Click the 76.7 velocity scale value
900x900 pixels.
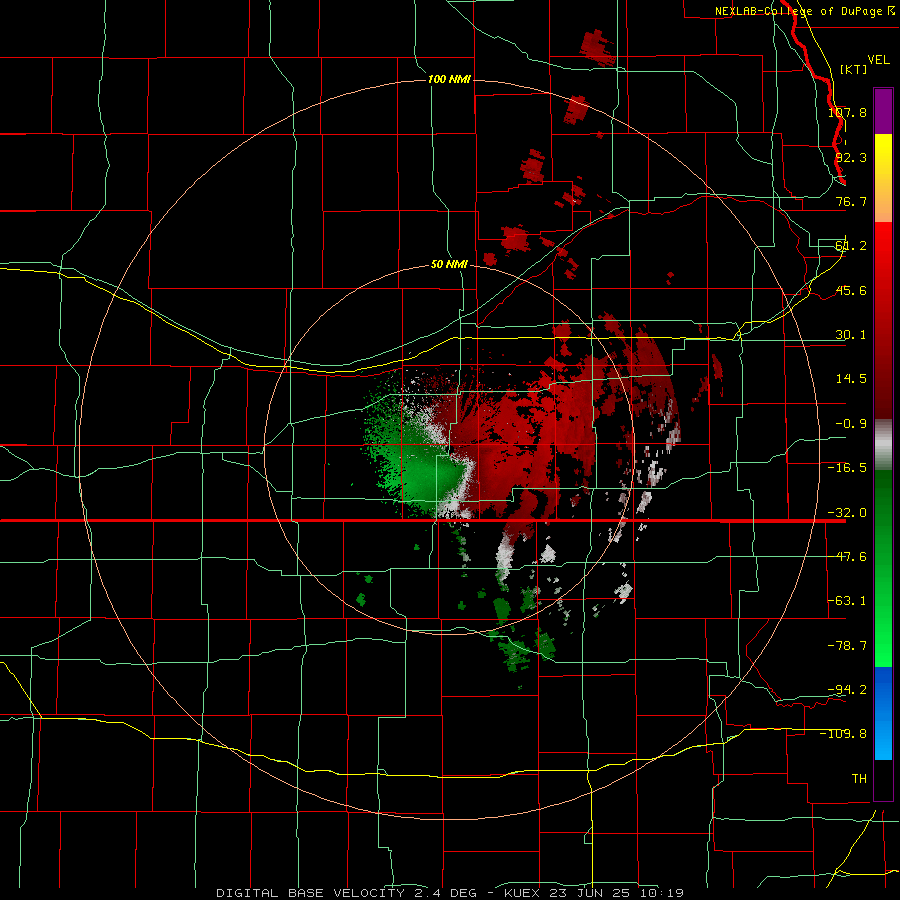(x=851, y=201)
